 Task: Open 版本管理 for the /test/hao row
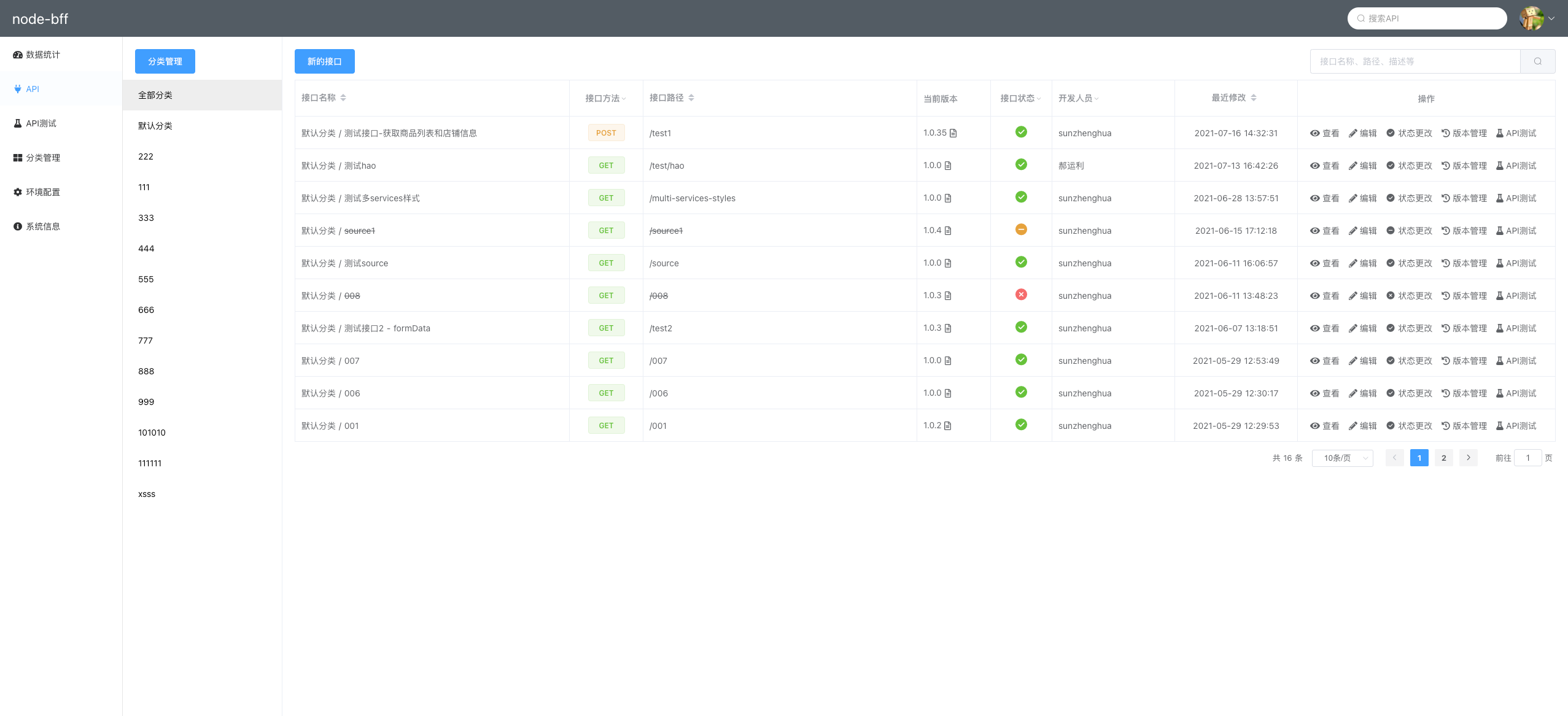(x=1464, y=166)
